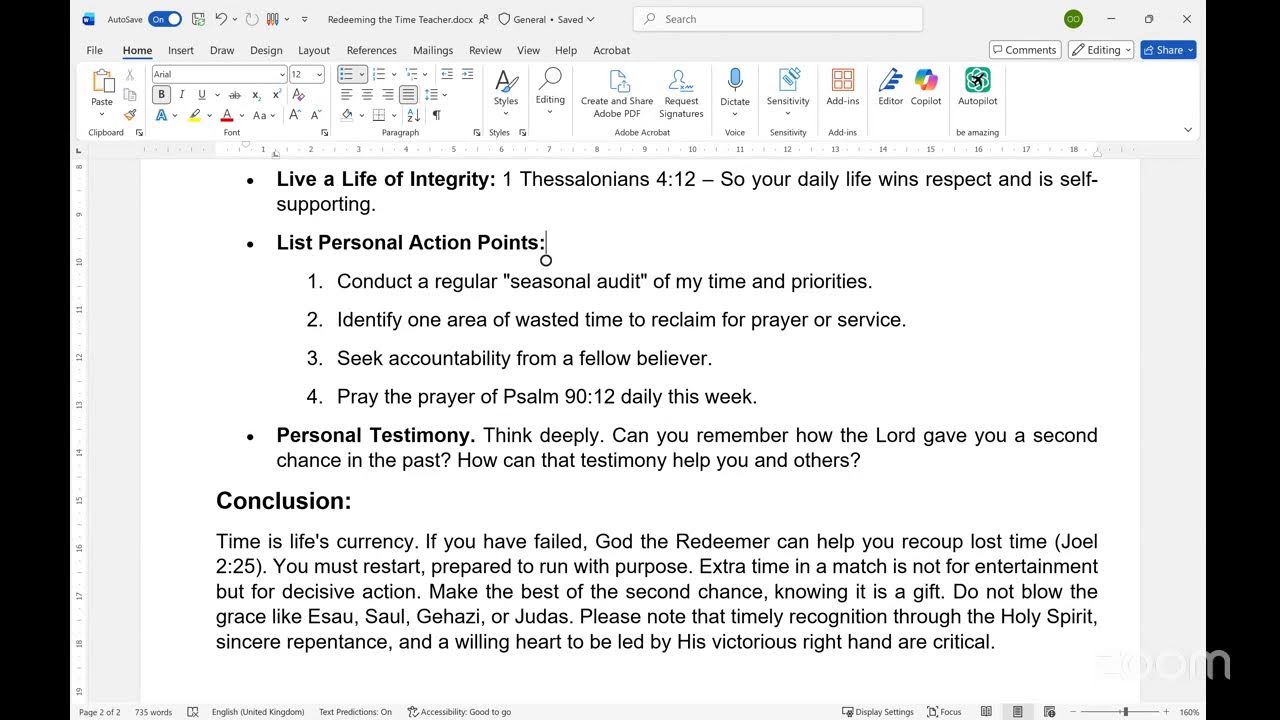Open the Font dialog launcher
Image resolution: width=1280 pixels, height=720 pixels.
tap(324, 133)
